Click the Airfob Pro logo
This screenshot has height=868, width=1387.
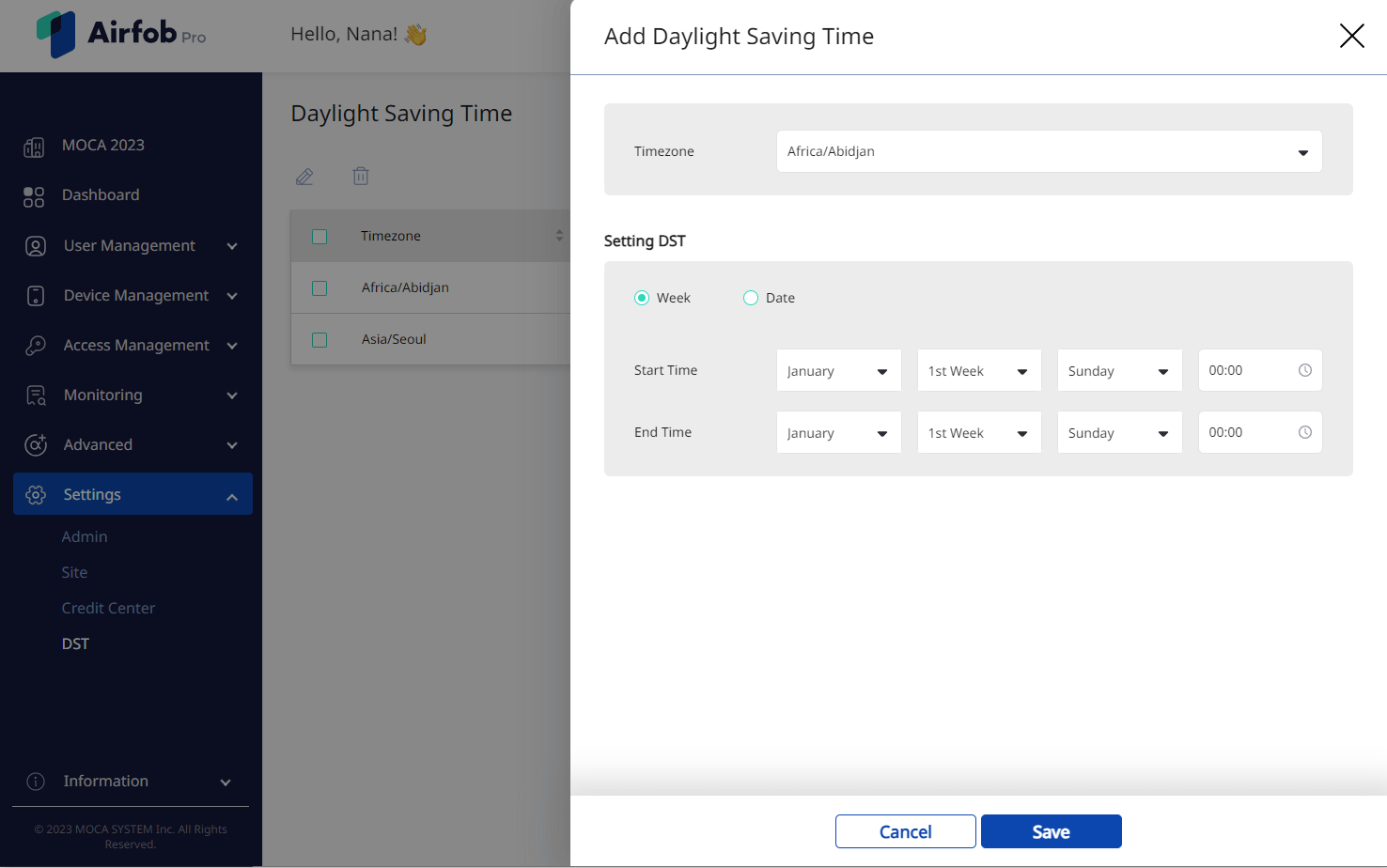(x=121, y=34)
